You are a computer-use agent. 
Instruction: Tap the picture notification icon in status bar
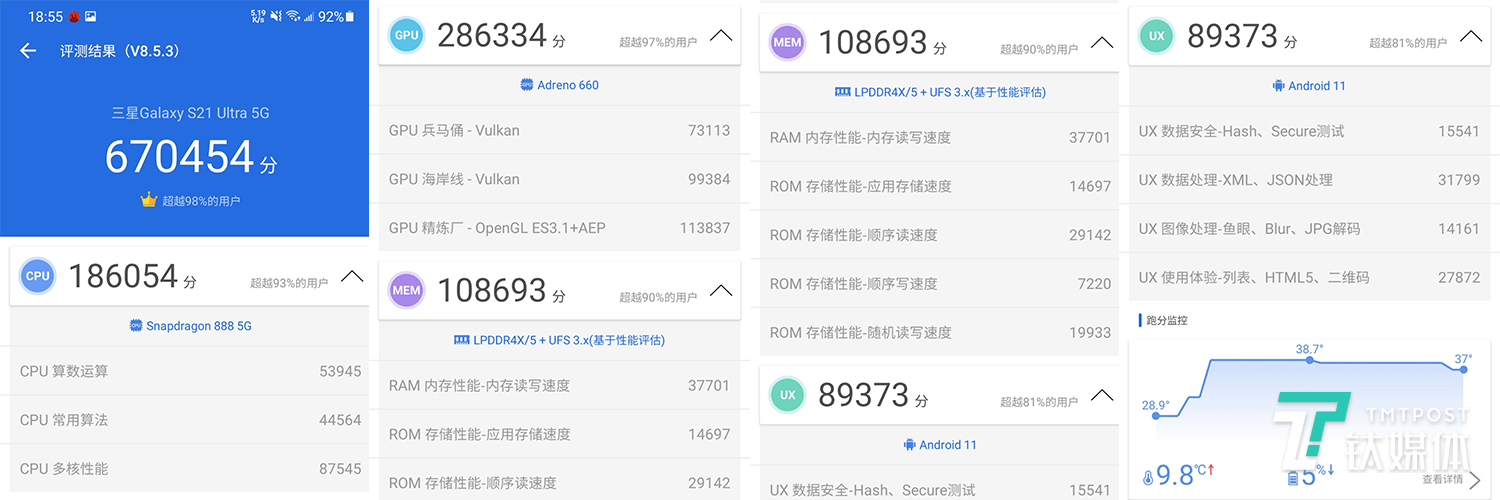91,17
